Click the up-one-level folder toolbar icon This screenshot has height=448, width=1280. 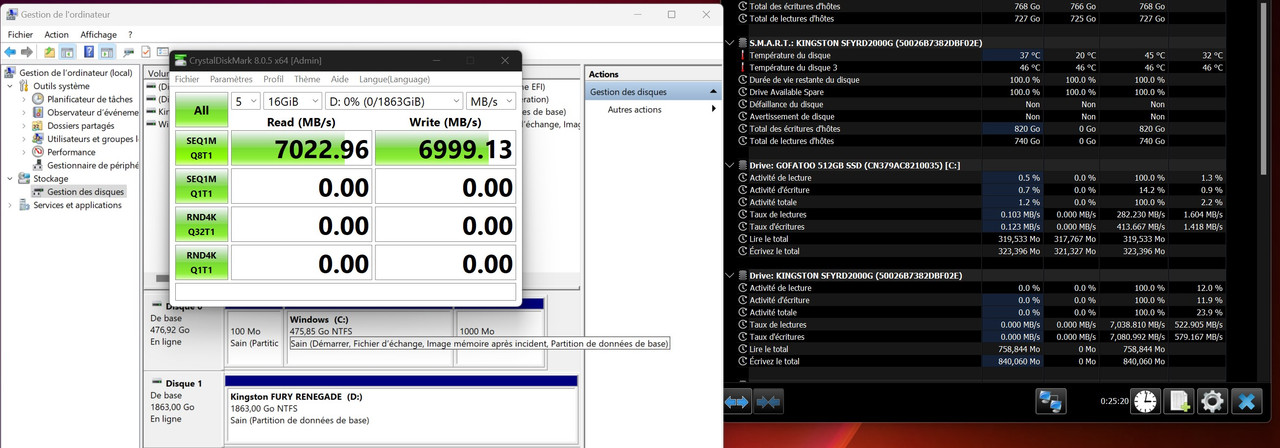50,52
